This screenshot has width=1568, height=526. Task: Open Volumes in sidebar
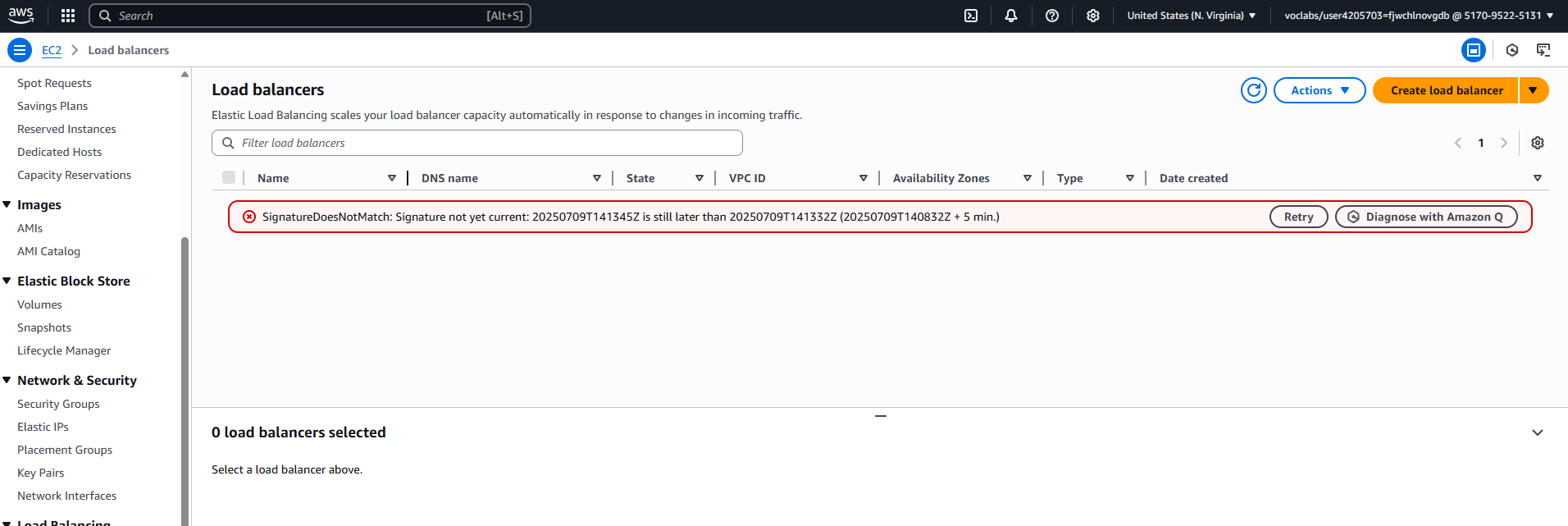click(x=39, y=304)
